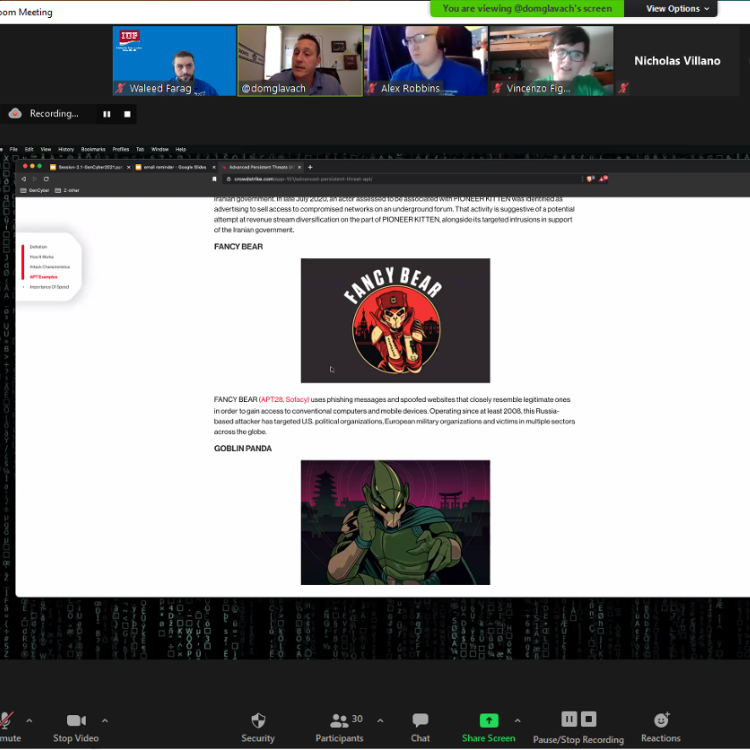Jump to APT Examples section

pos(44,277)
